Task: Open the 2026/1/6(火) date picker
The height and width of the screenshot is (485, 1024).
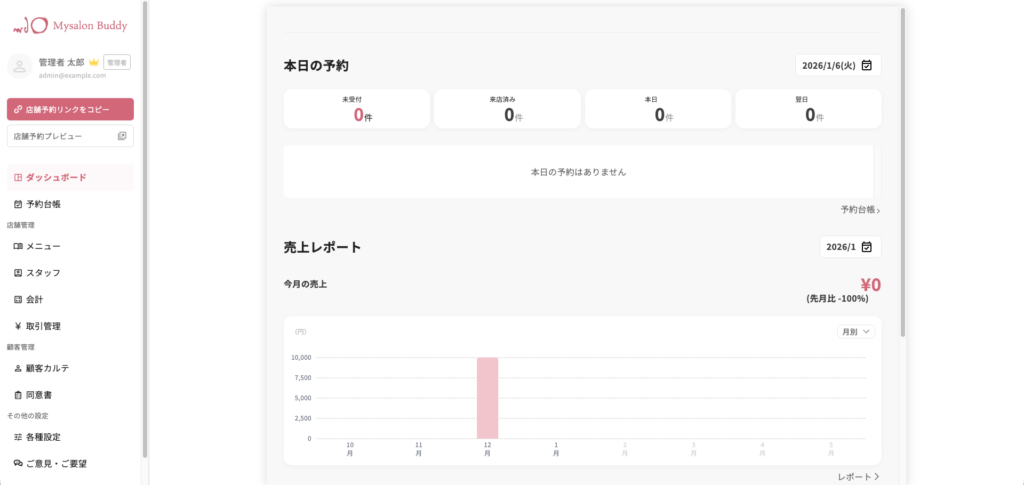Action: pos(838,66)
